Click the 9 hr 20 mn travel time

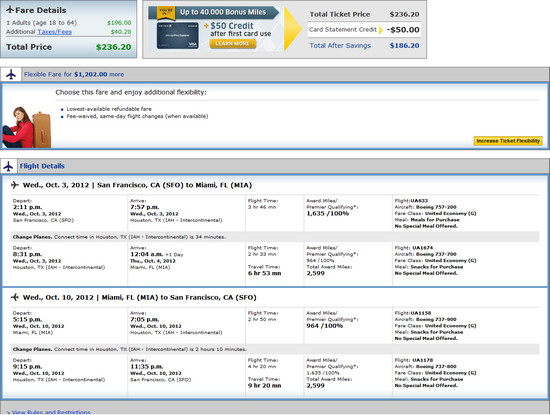(x=264, y=386)
